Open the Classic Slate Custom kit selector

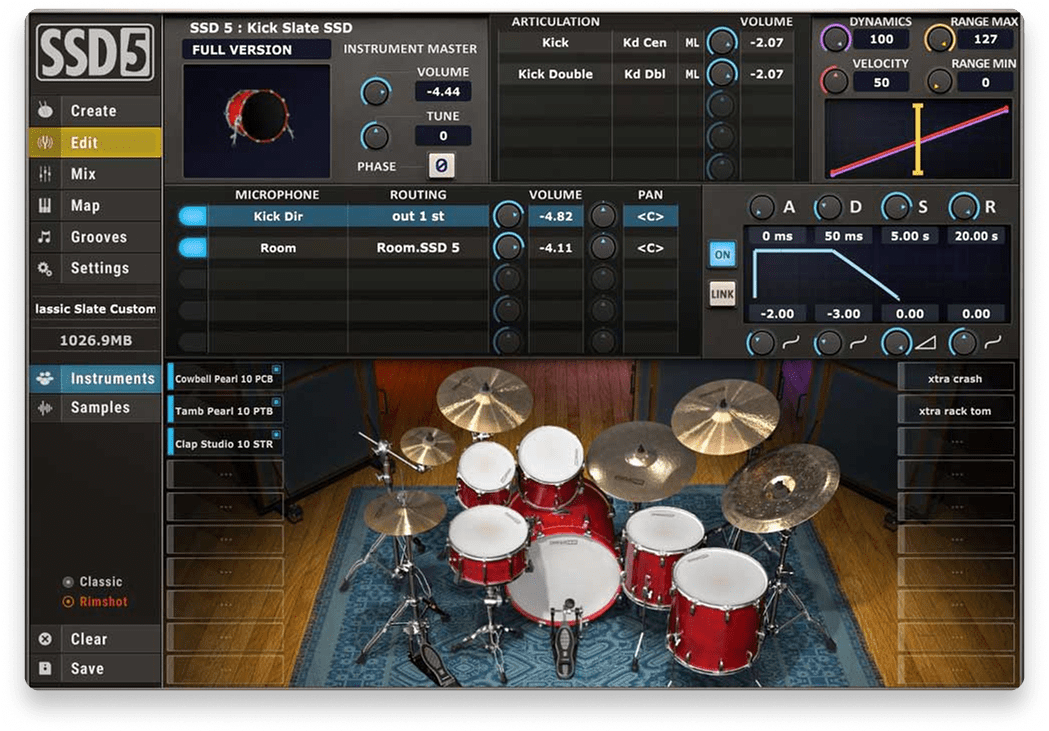click(96, 309)
